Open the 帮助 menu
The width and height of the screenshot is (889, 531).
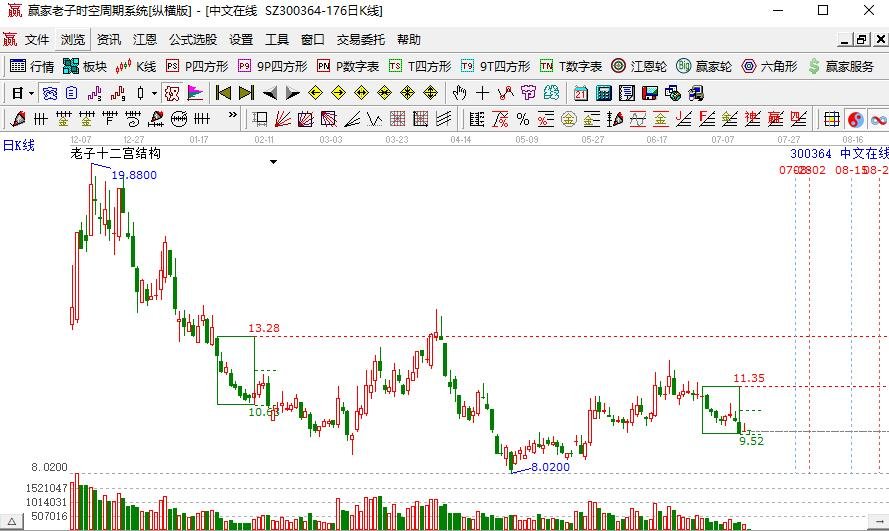(x=409, y=39)
